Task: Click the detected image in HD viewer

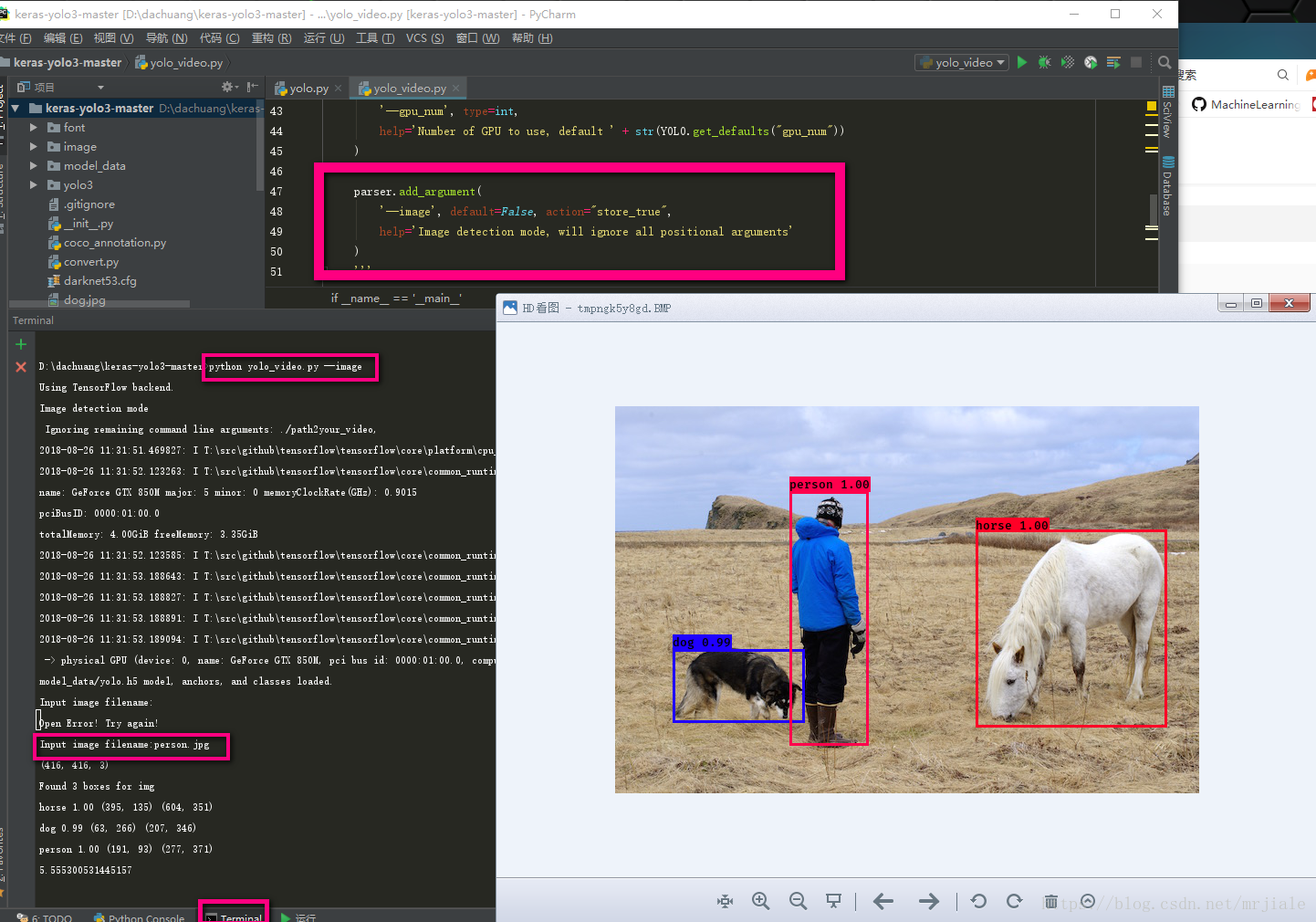Action: [906, 600]
